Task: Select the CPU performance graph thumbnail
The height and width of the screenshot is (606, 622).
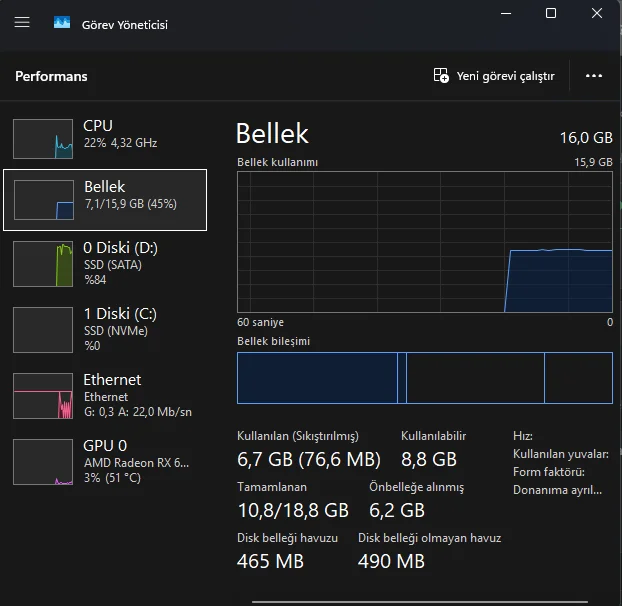Action: pos(43,139)
